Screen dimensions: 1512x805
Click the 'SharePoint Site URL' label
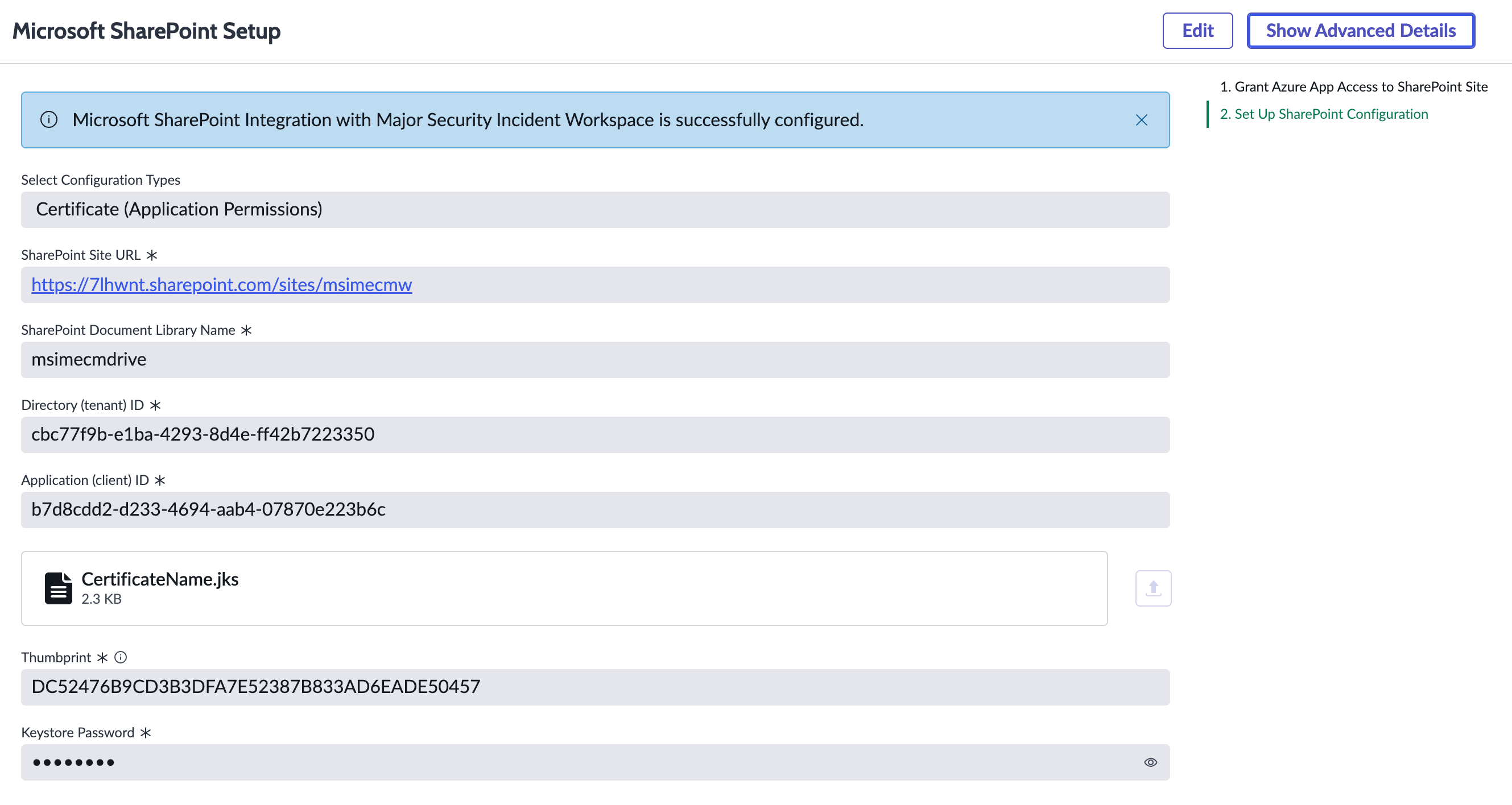80,255
